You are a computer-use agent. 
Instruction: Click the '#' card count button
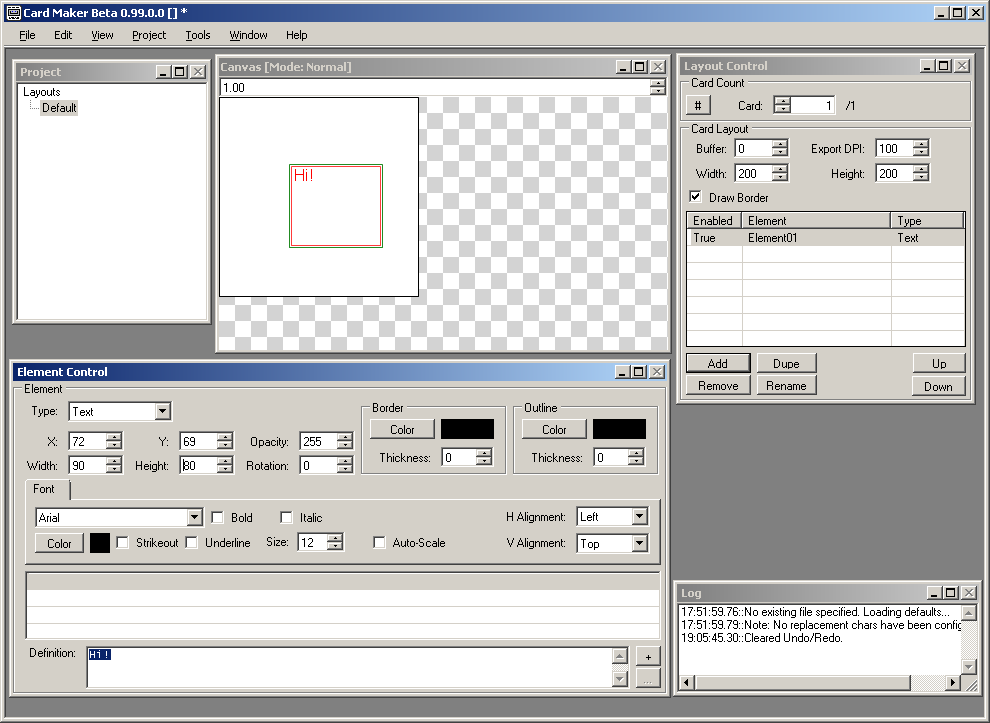698,106
